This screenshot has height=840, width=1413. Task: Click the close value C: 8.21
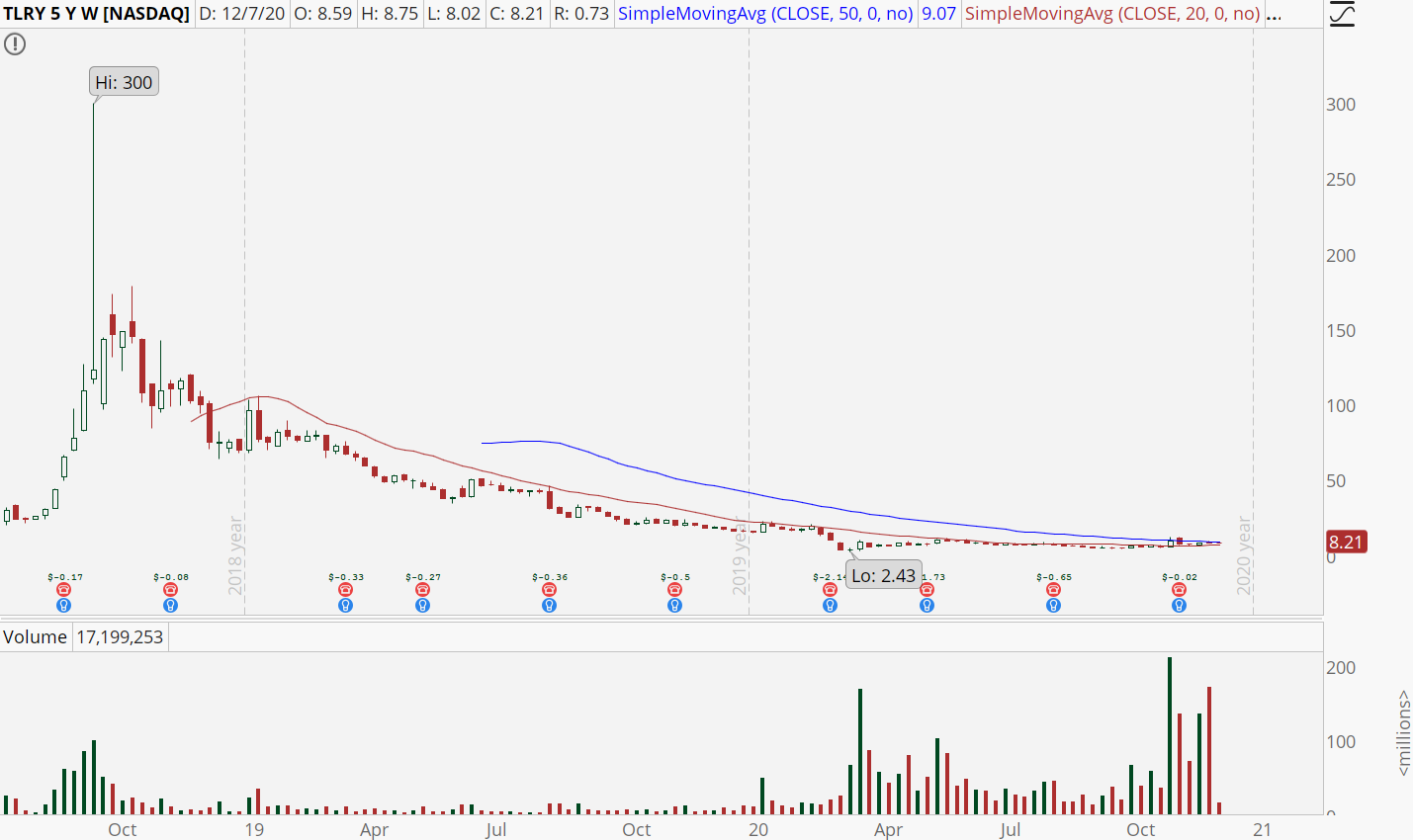coord(517,14)
